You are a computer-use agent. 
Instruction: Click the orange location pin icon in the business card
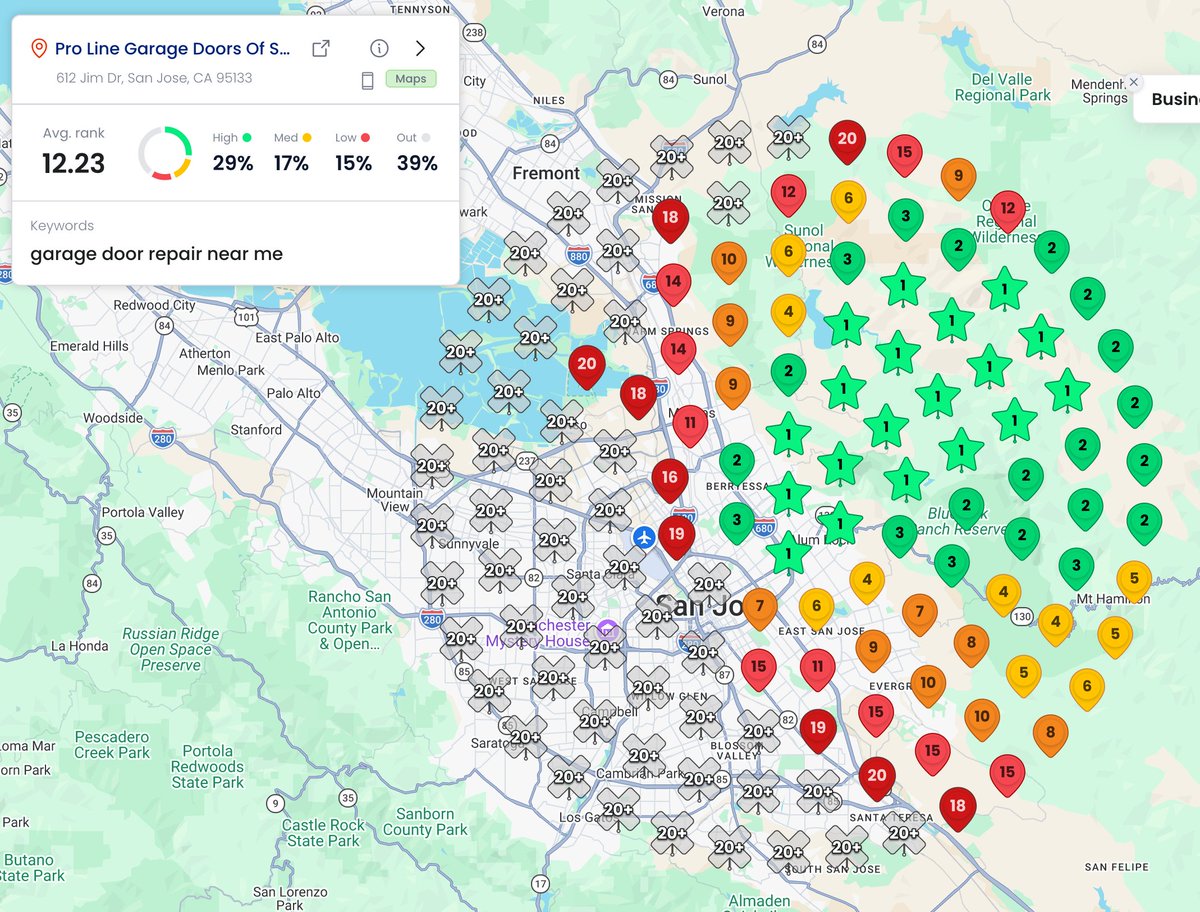pos(39,48)
